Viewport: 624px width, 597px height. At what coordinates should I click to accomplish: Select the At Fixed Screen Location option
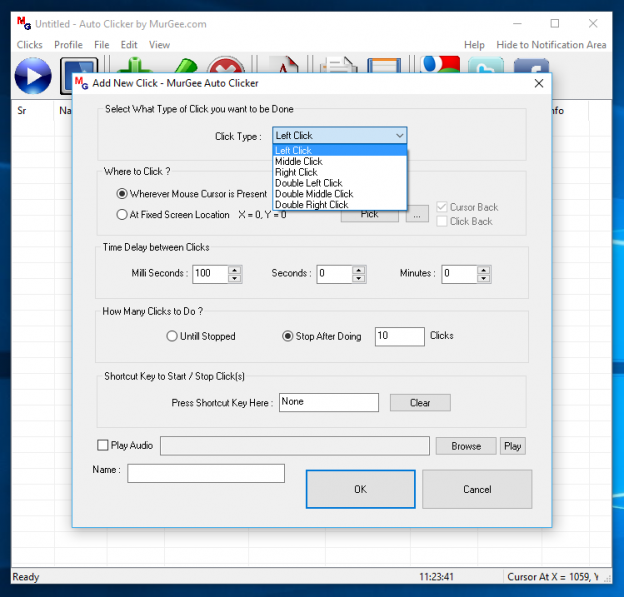[122, 214]
